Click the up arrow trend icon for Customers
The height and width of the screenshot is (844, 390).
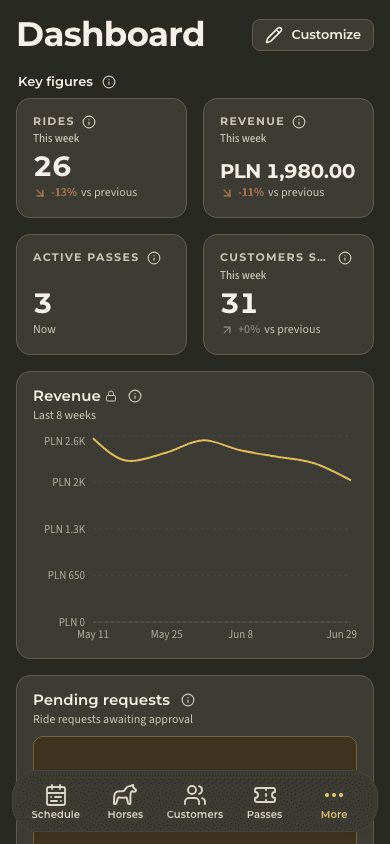pos(227,329)
